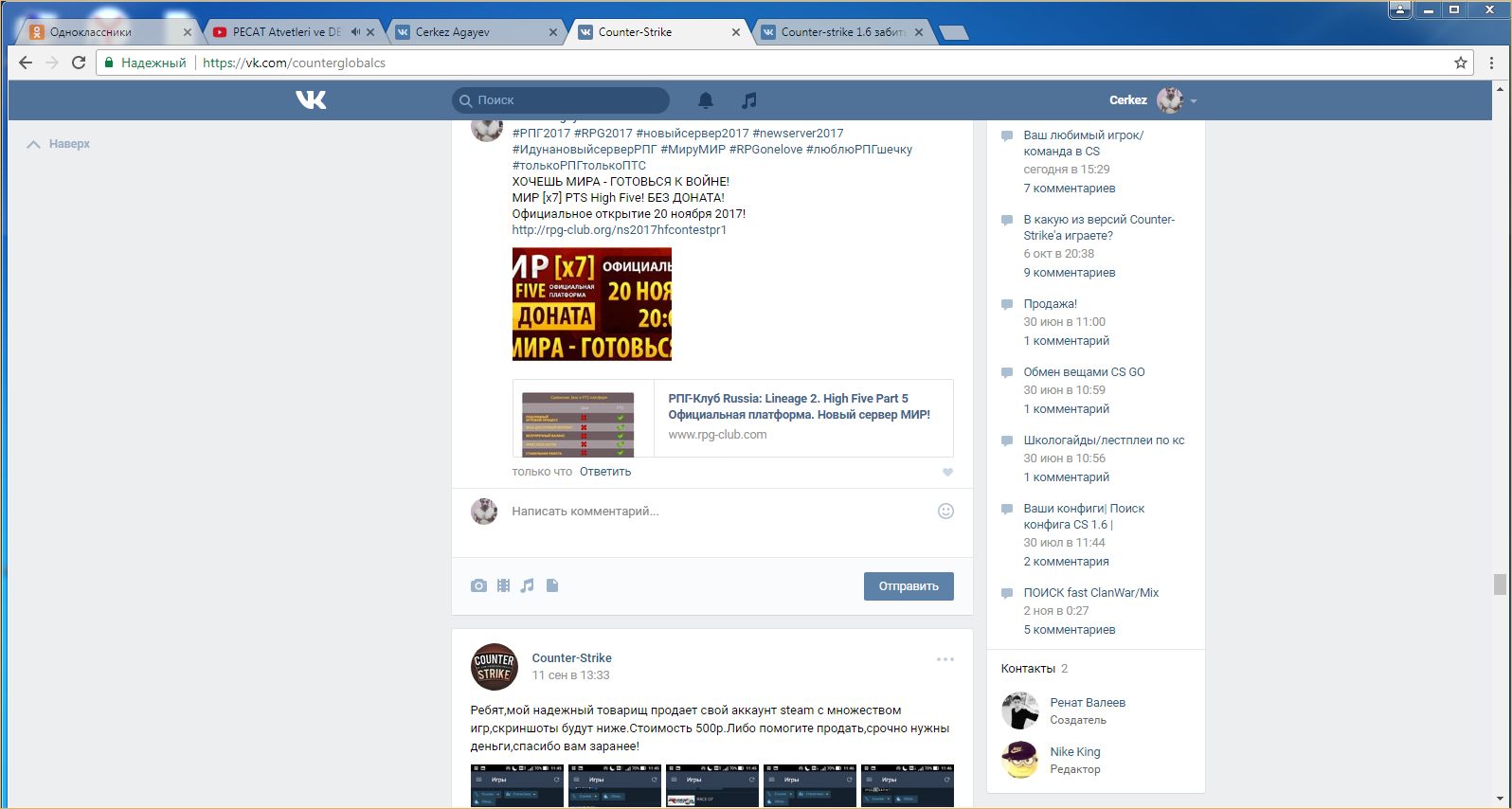Viewport: 1512px width, 809px height.
Task: Expand the Cerkez profile dropdown menu
Action: coord(1194,100)
